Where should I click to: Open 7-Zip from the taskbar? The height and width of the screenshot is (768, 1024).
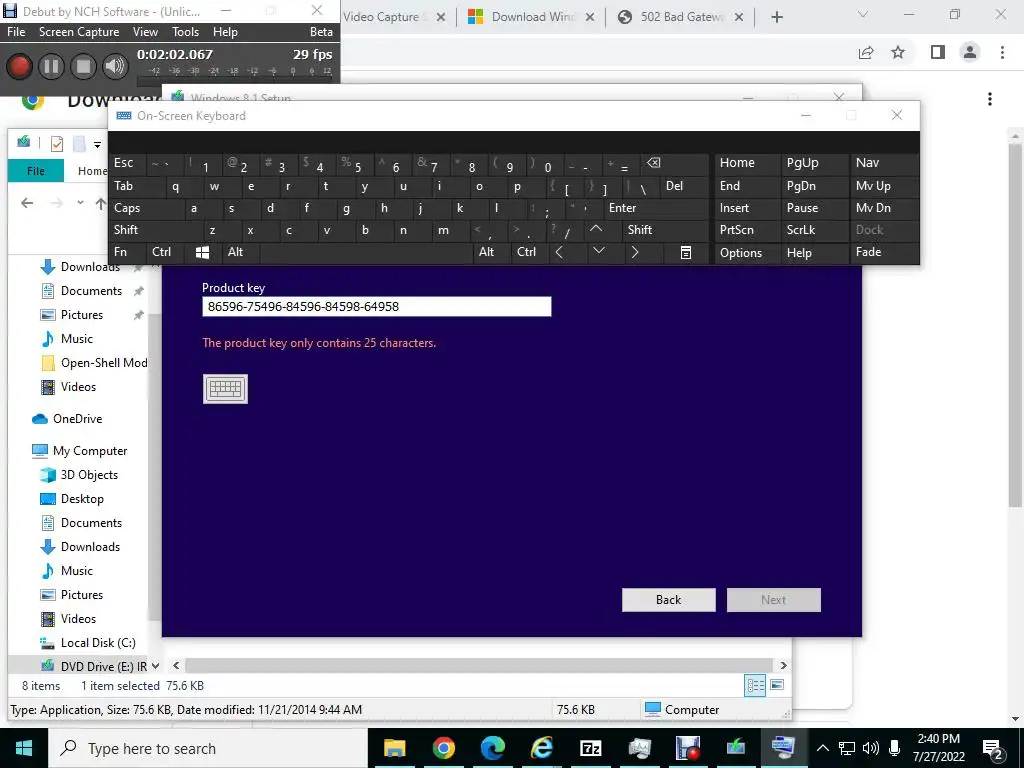(590, 748)
